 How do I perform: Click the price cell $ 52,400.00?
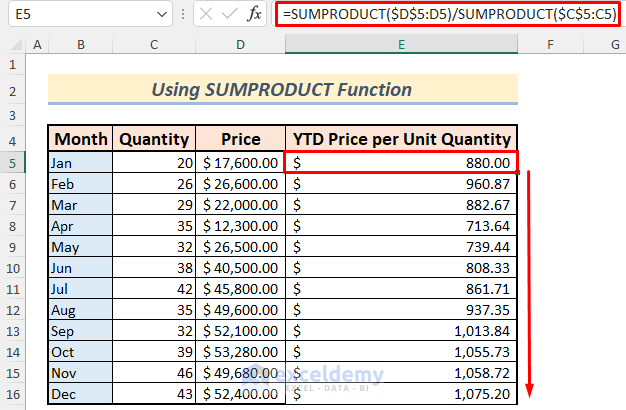[x=240, y=393]
